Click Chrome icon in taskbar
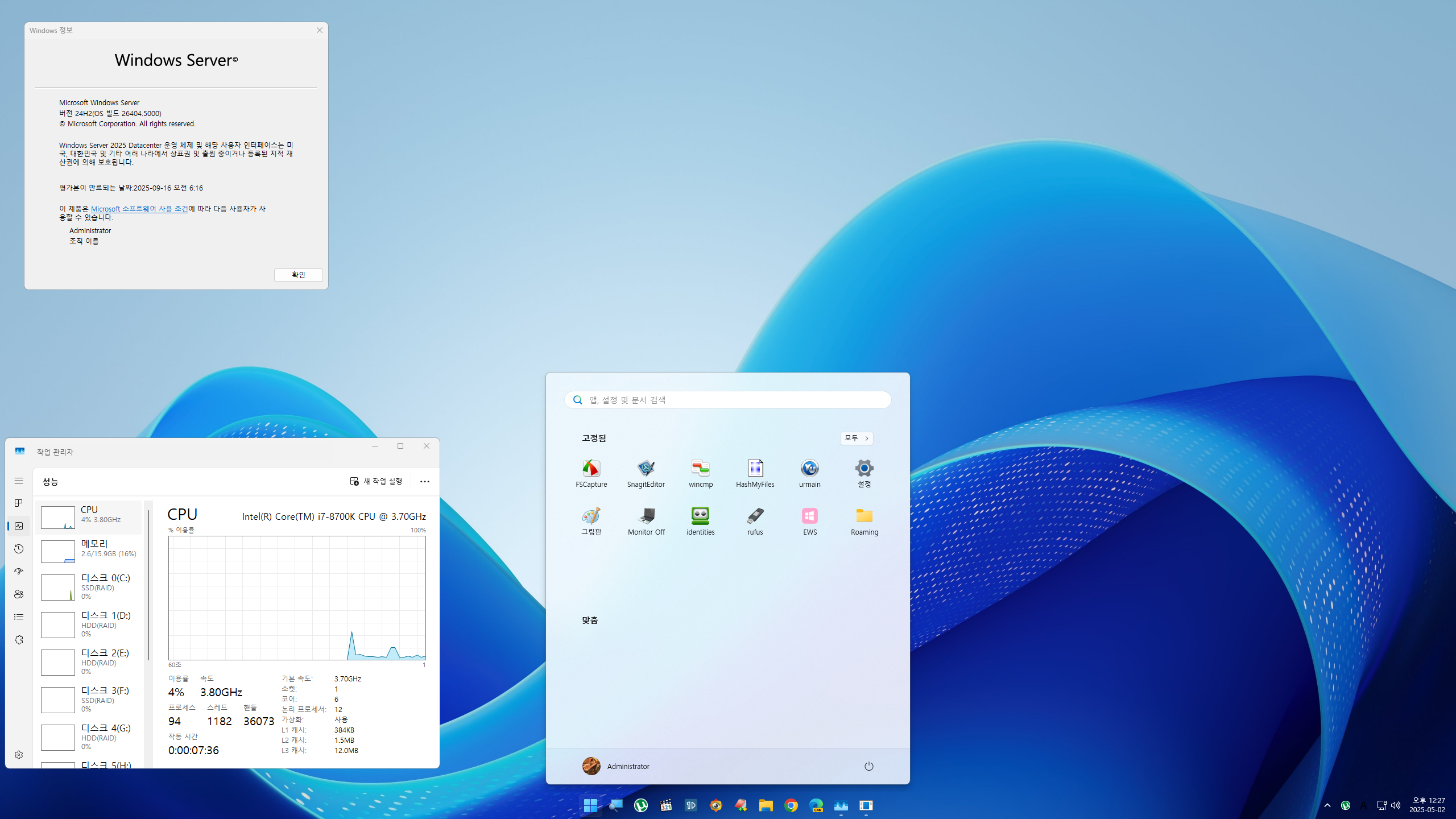 [791, 805]
